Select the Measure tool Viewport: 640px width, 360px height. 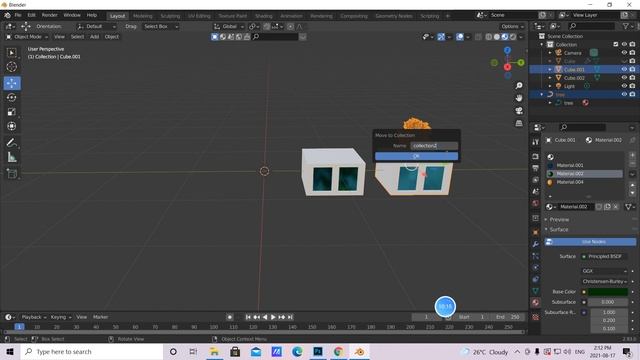(x=11, y=157)
